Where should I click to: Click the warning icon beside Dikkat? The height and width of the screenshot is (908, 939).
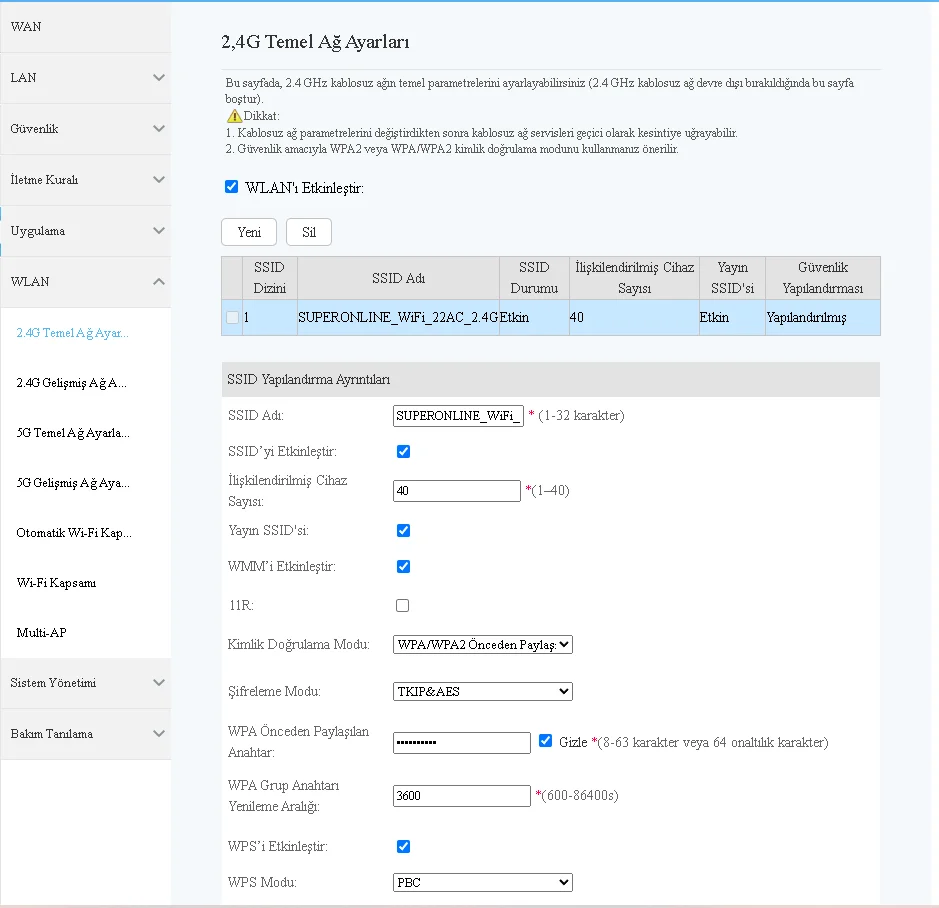tap(234, 116)
